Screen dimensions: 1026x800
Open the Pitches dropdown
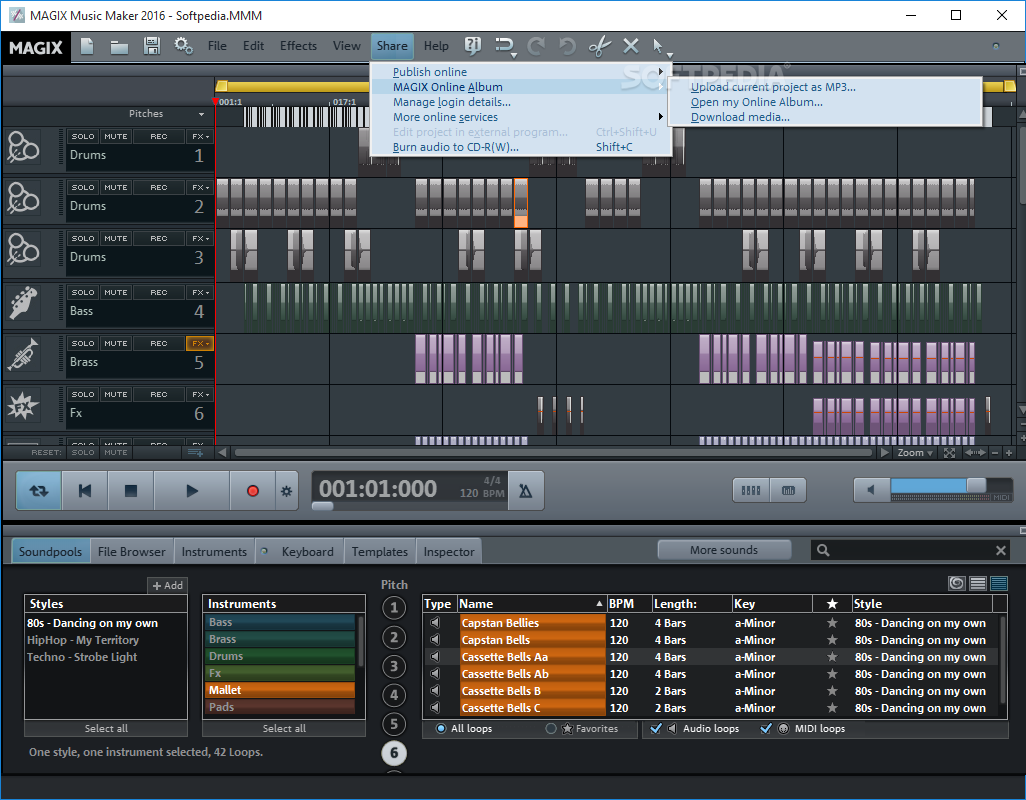[202, 114]
